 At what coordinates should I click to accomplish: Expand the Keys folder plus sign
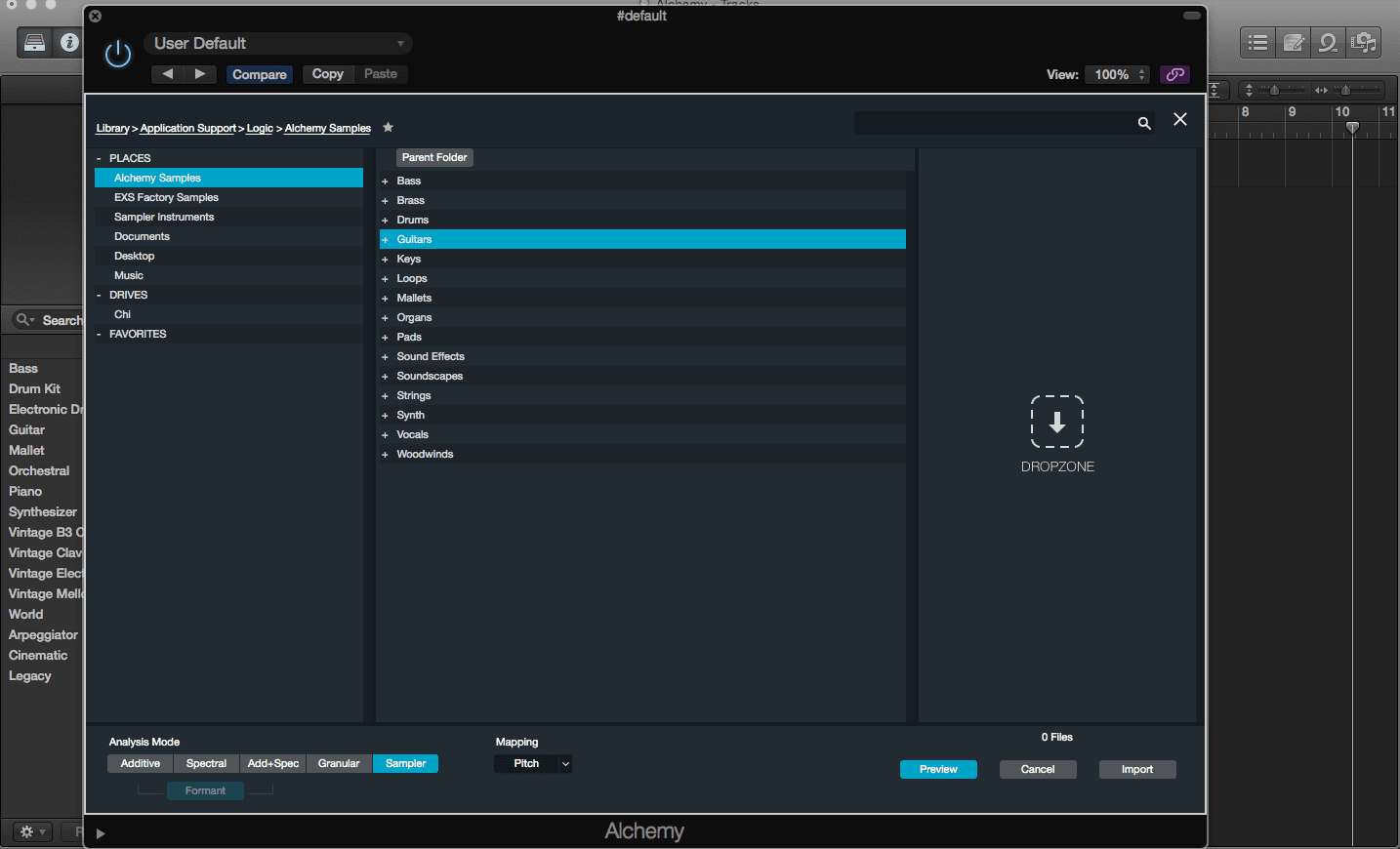tap(385, 260)
